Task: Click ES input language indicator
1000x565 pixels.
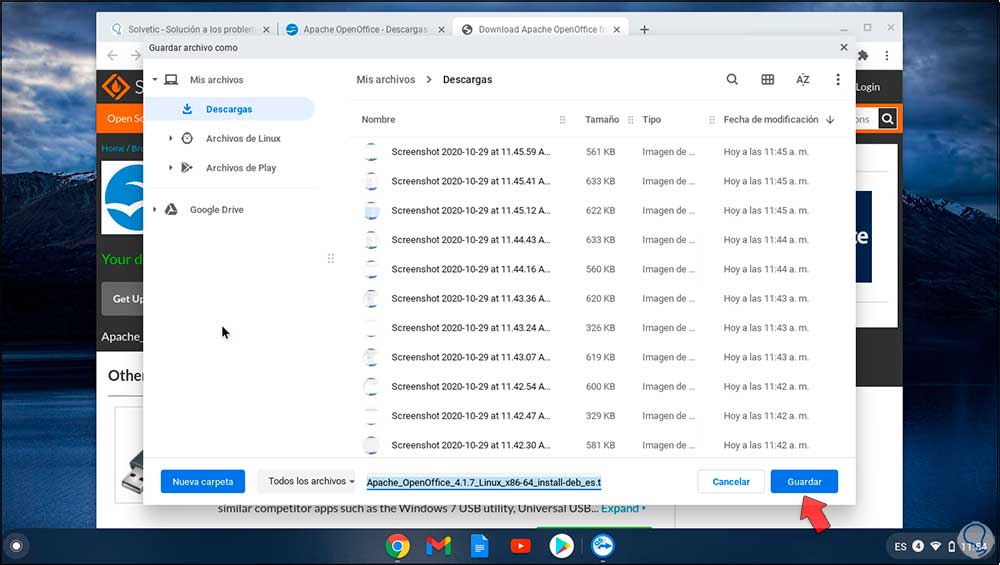Action: tap(901, 547)
